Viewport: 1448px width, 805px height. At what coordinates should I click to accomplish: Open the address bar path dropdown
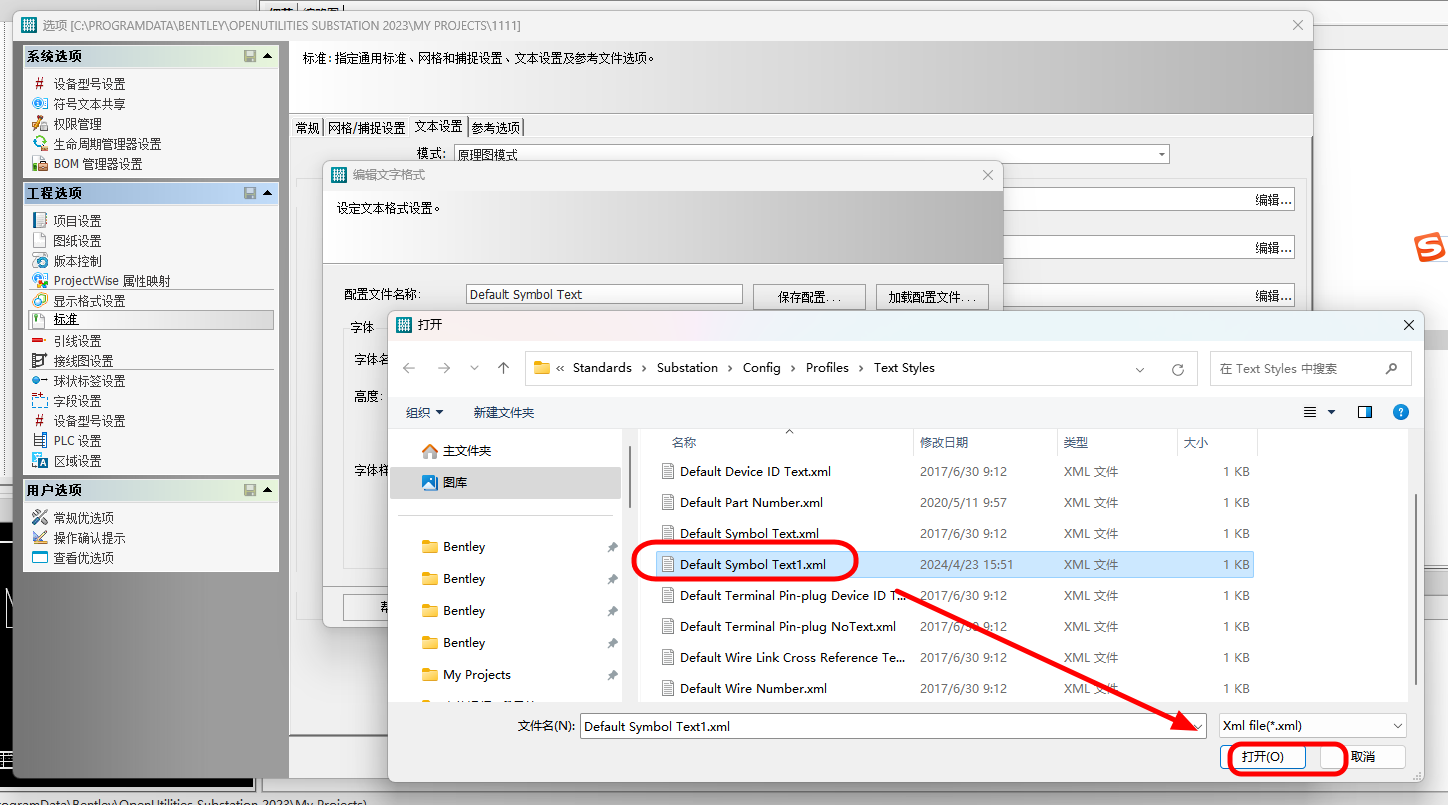1140,368
